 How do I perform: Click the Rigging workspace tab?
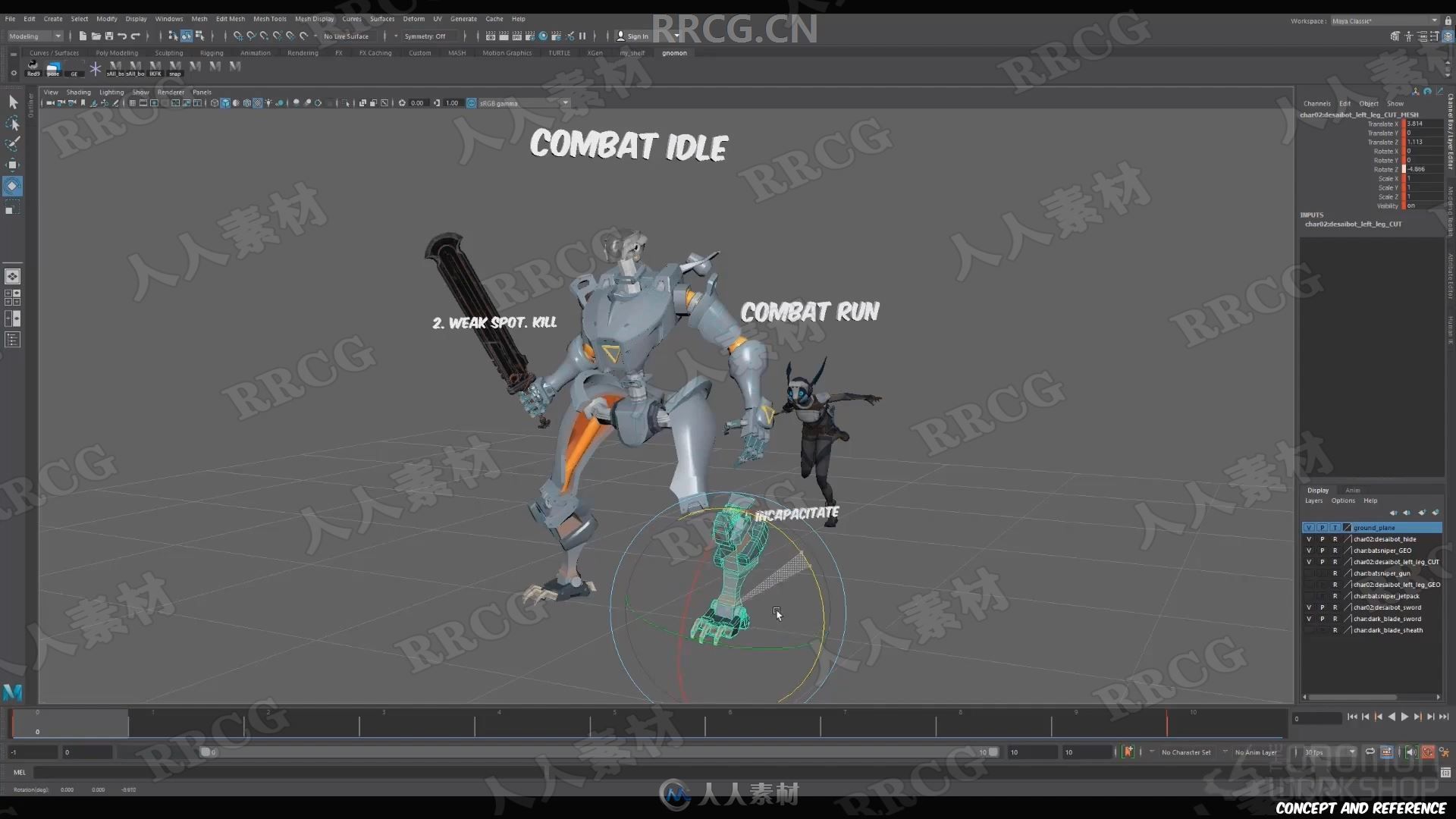click(x=210, y=52)
